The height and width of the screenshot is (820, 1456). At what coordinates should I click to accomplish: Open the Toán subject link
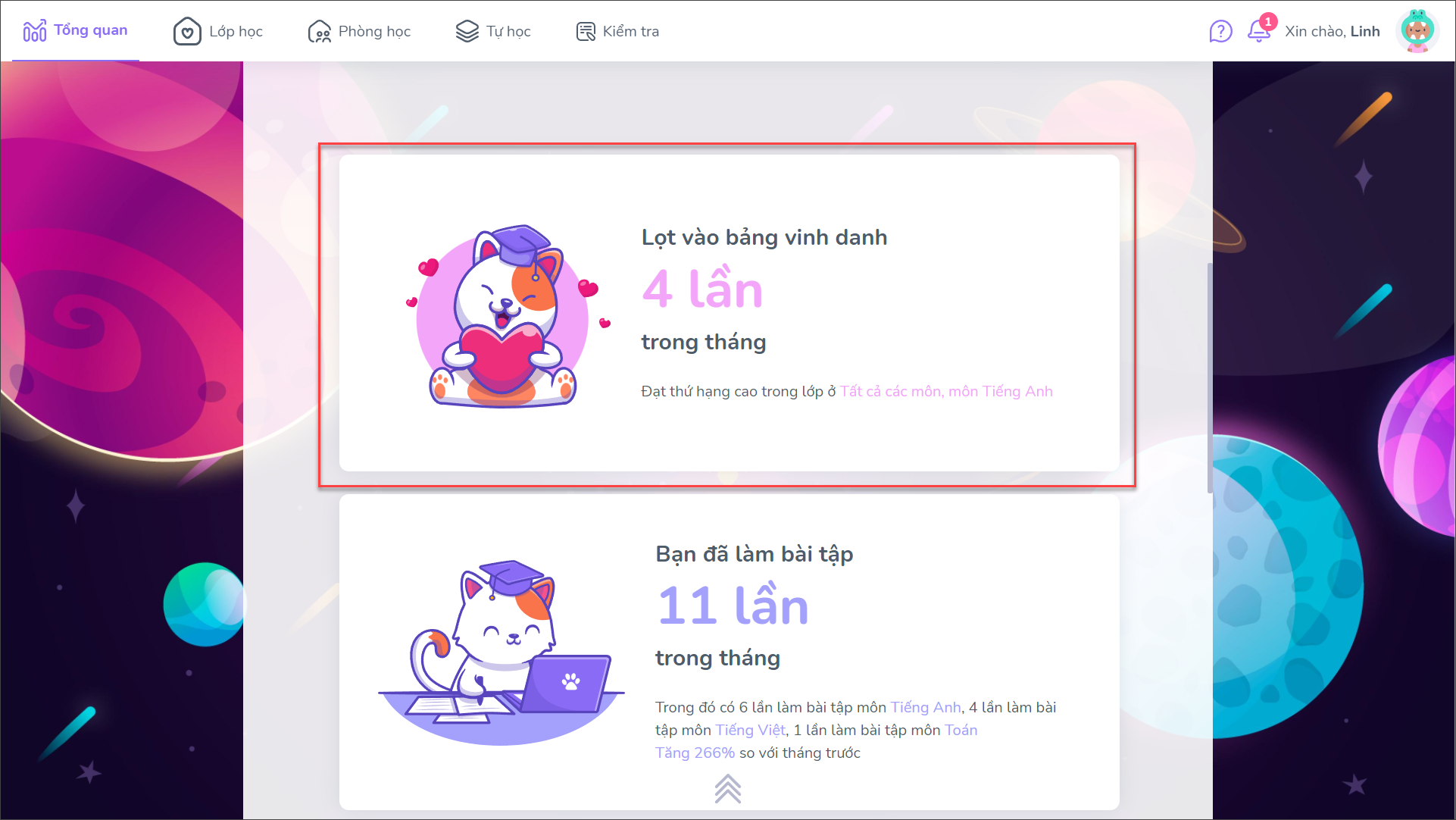[x=961, y=730]
